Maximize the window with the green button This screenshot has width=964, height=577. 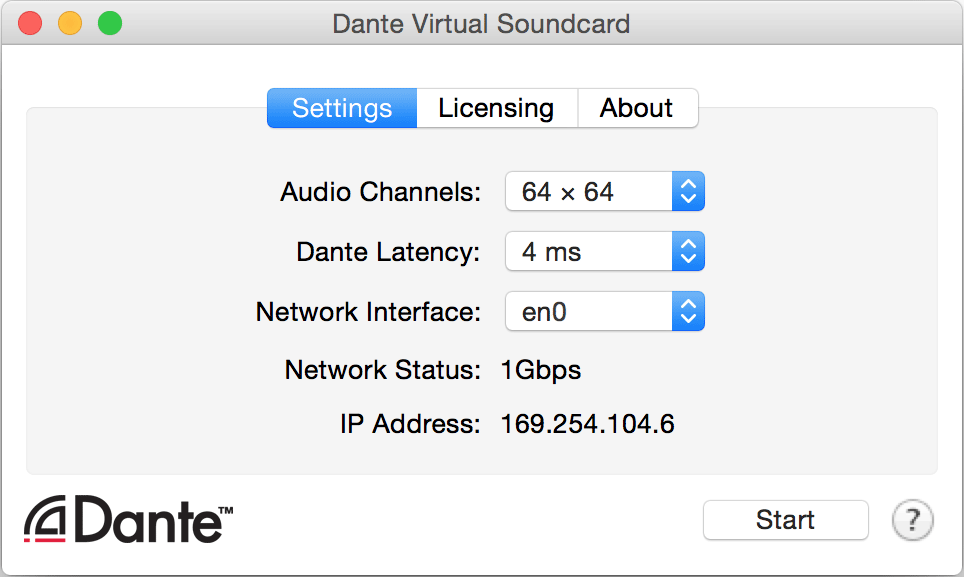coord(109,24)
